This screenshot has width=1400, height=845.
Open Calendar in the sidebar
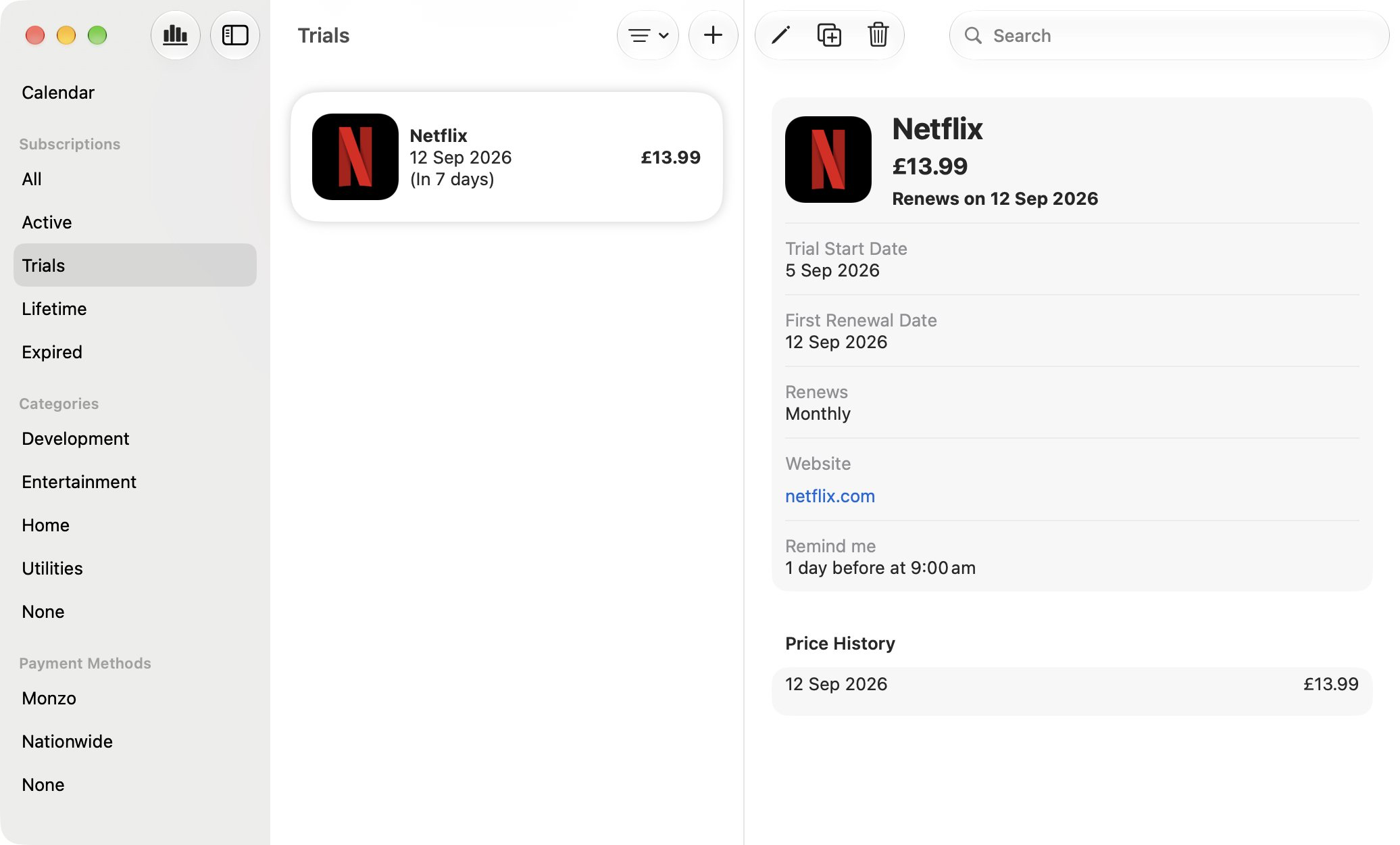(x=135, y=93)
